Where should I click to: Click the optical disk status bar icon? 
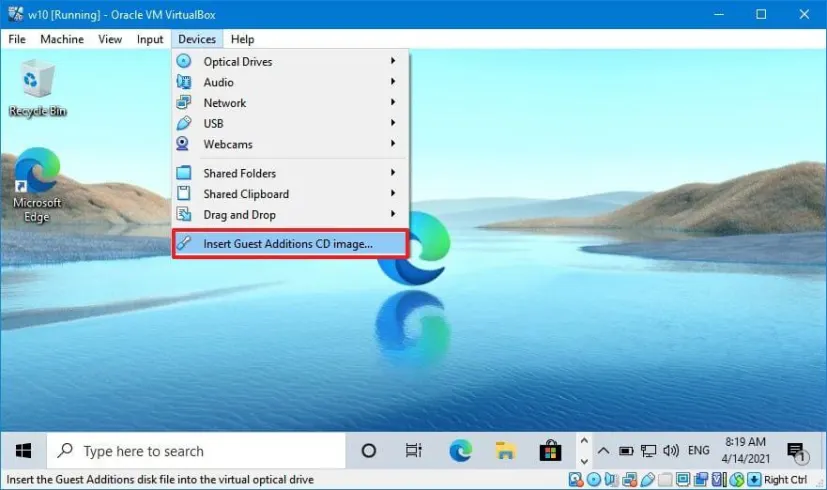tap(595, 480)
